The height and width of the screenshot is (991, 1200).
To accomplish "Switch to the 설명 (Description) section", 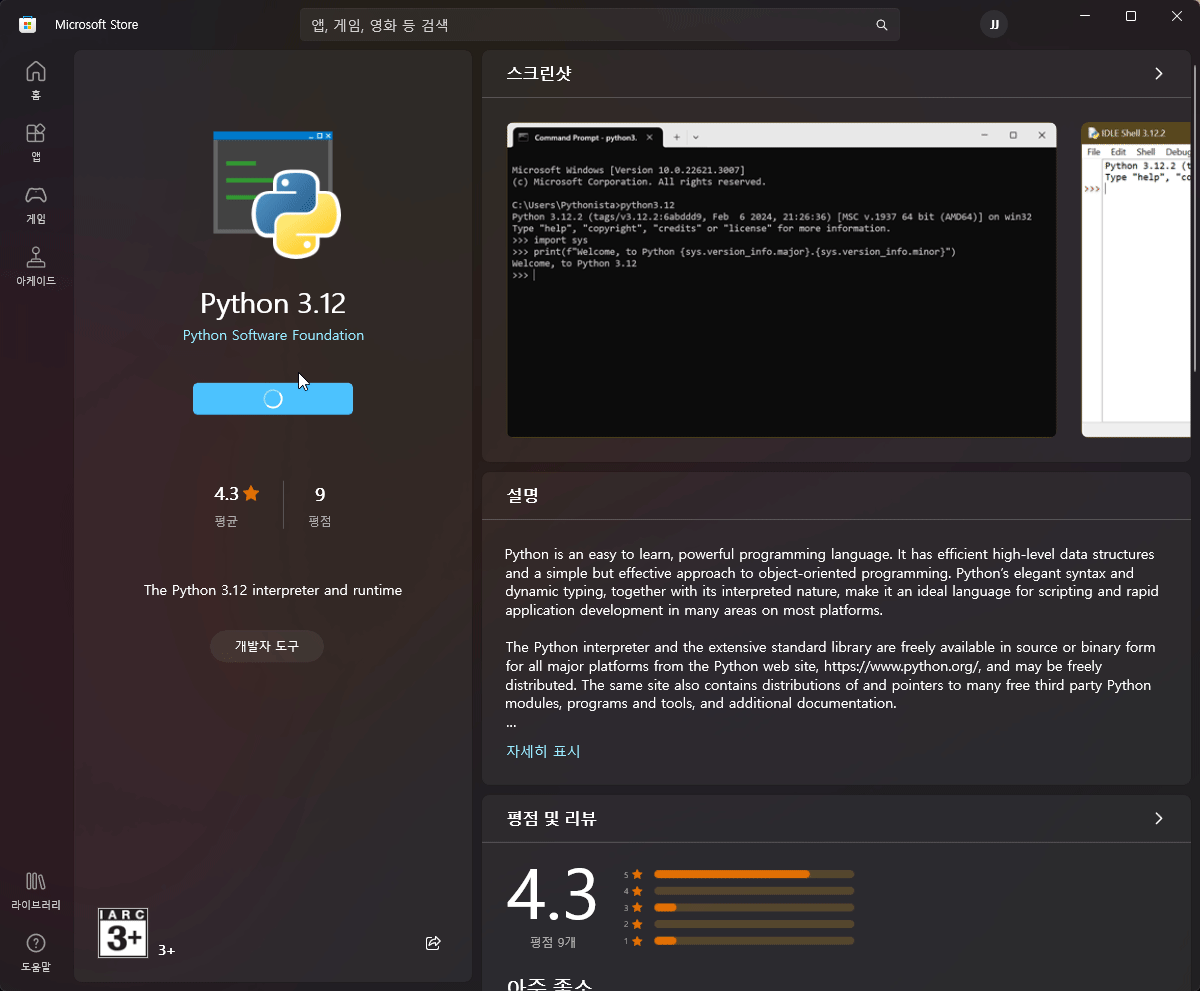I will tap(522, 495).
